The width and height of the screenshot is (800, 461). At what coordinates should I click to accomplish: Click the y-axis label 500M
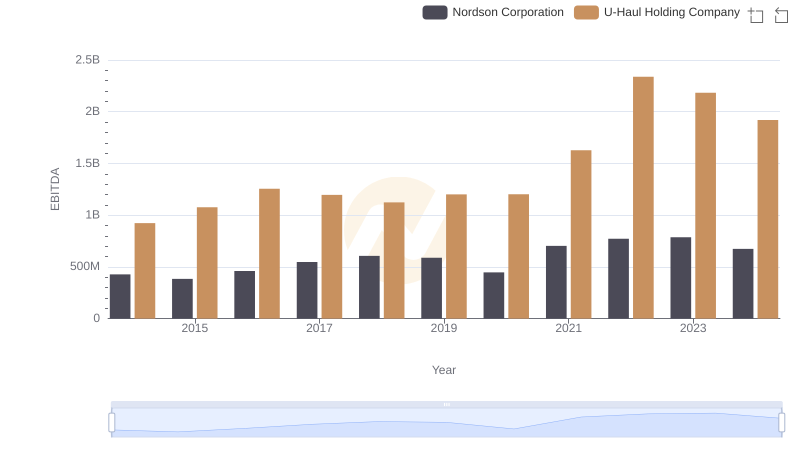[85, 266]
